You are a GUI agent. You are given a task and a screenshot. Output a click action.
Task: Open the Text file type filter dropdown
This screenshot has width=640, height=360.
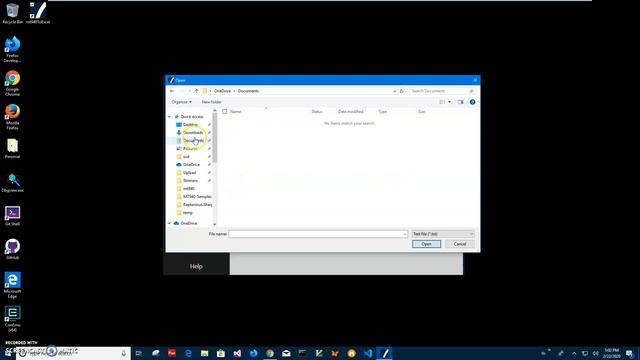point(443,234)
